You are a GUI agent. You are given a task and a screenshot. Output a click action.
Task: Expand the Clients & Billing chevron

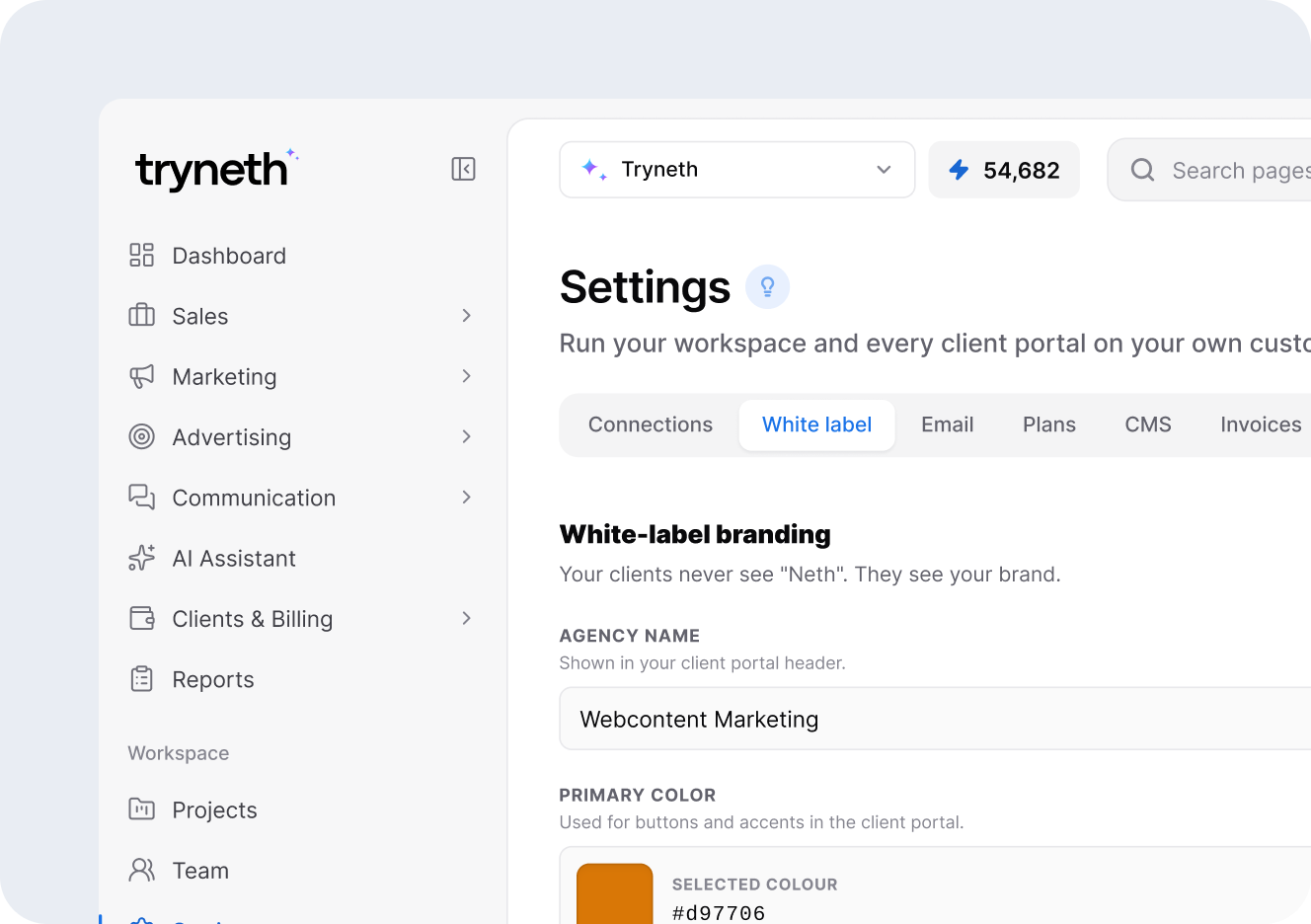(x=467, y=618)
